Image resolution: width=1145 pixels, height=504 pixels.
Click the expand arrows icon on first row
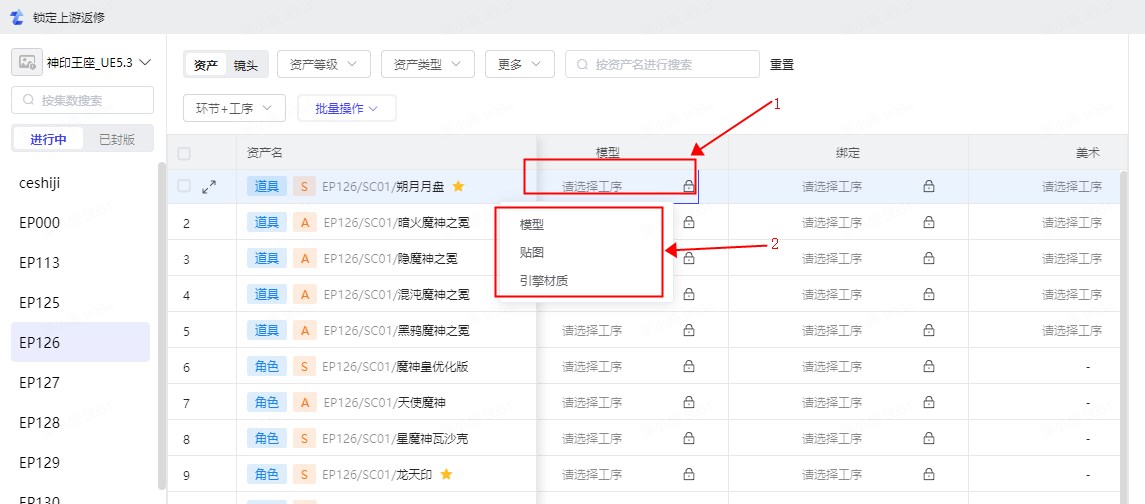(209, 186)
